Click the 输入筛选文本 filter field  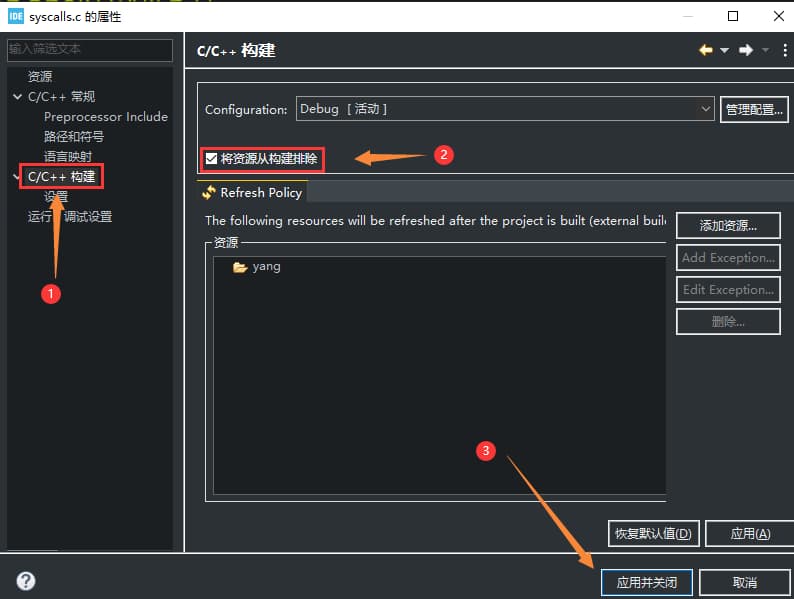coord(89,49)
